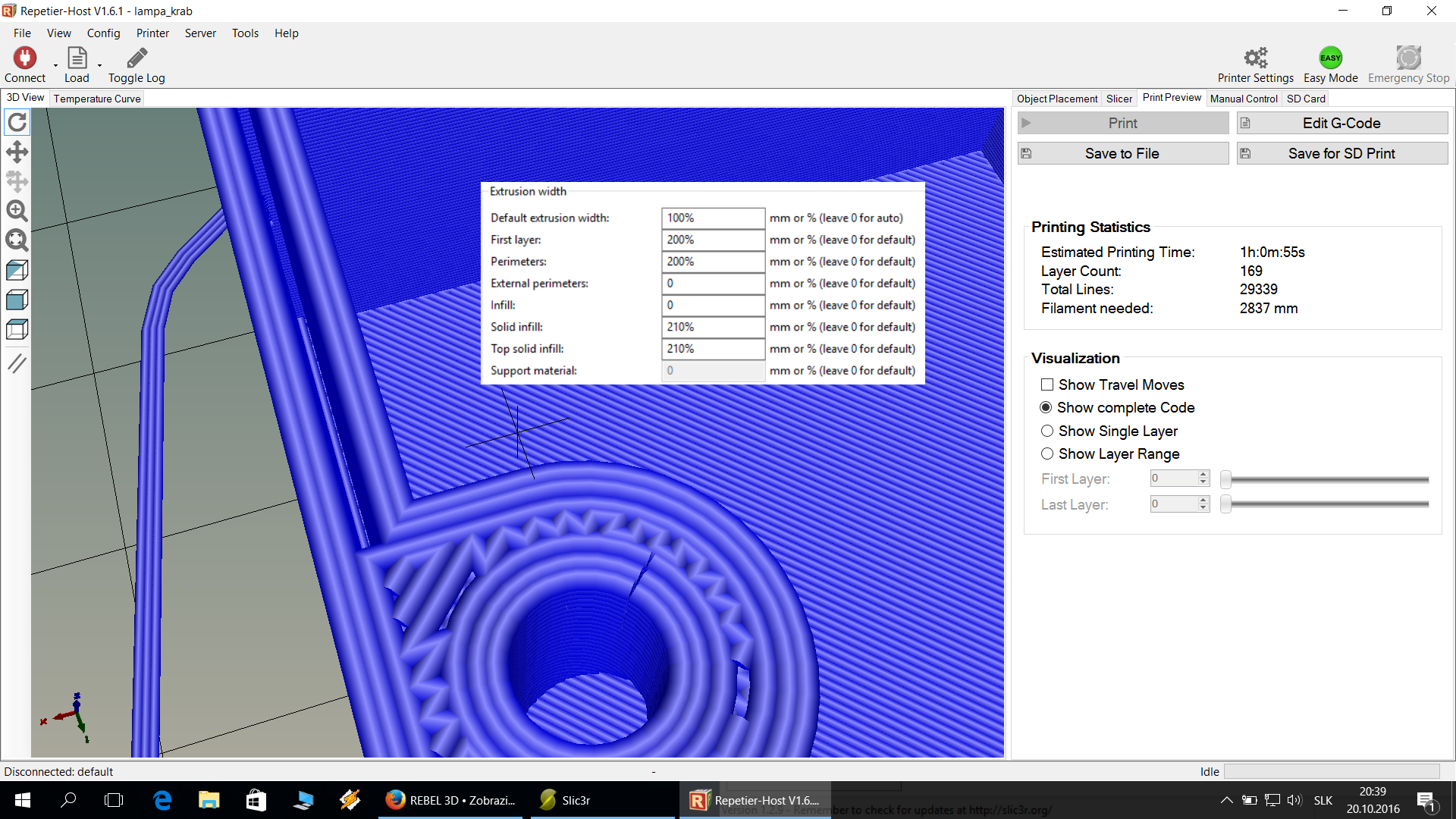
Task: Click the Connect printer icon
Action: pyautogui.click(x=25, y=58)
